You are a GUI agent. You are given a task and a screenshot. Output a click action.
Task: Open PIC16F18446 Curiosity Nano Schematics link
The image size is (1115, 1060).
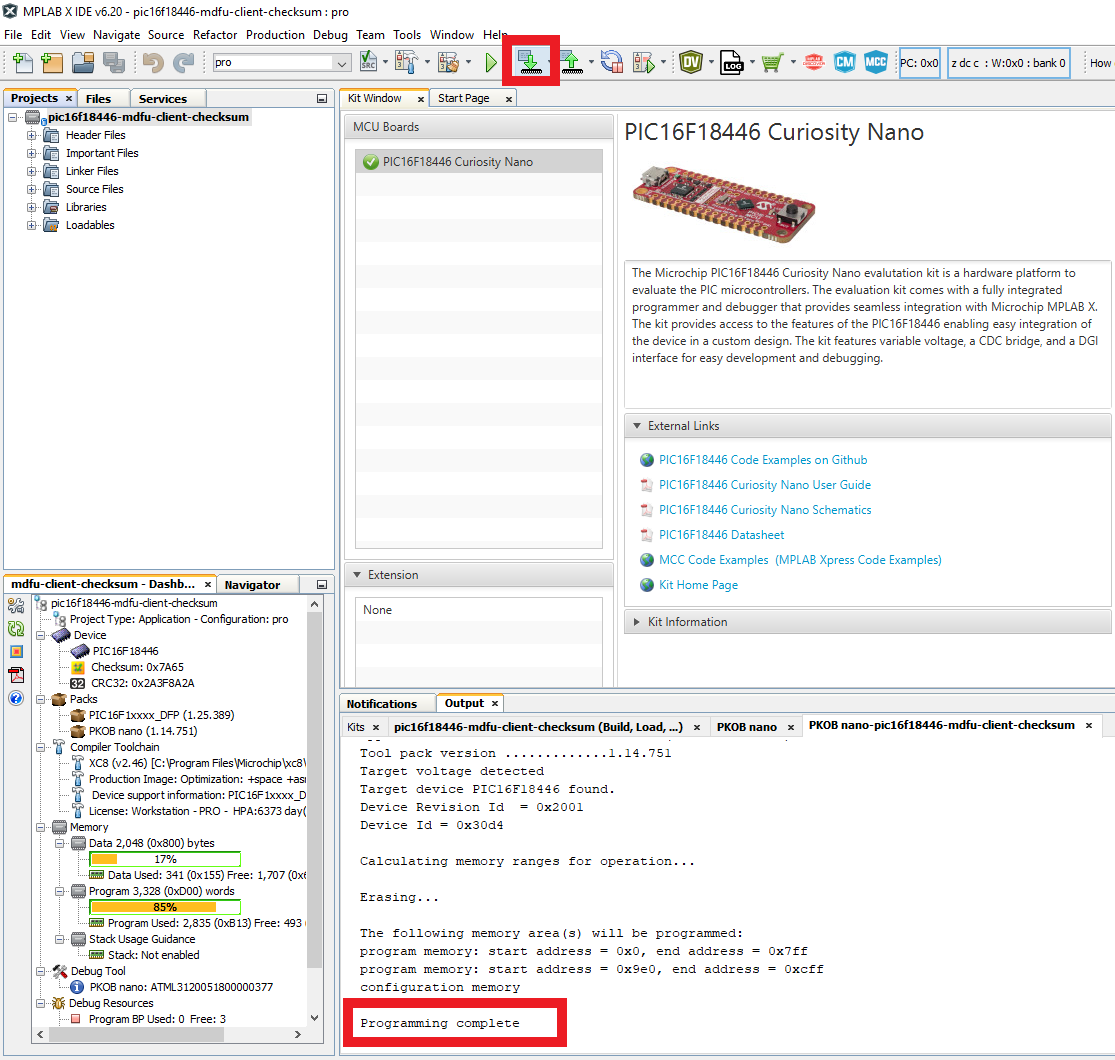[x=764, y=510]
